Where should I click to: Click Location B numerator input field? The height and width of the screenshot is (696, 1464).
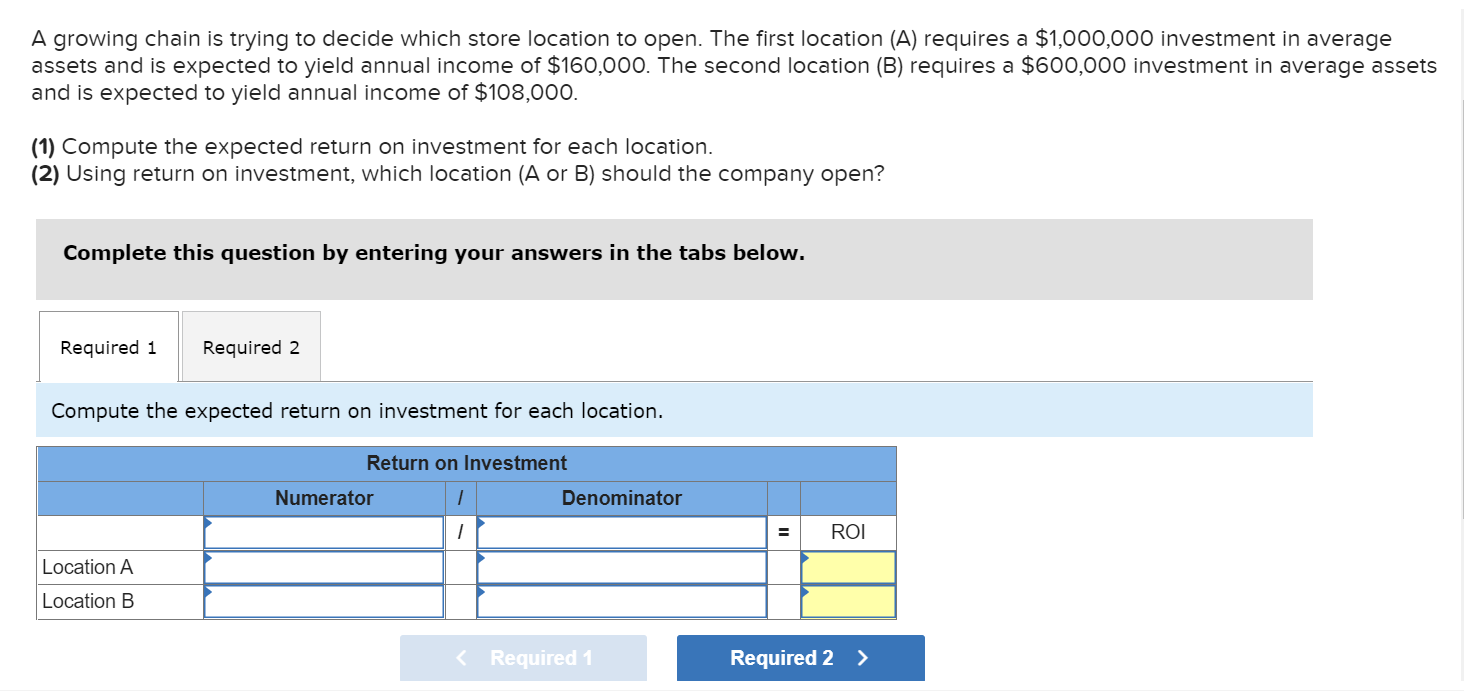(324, 600)
